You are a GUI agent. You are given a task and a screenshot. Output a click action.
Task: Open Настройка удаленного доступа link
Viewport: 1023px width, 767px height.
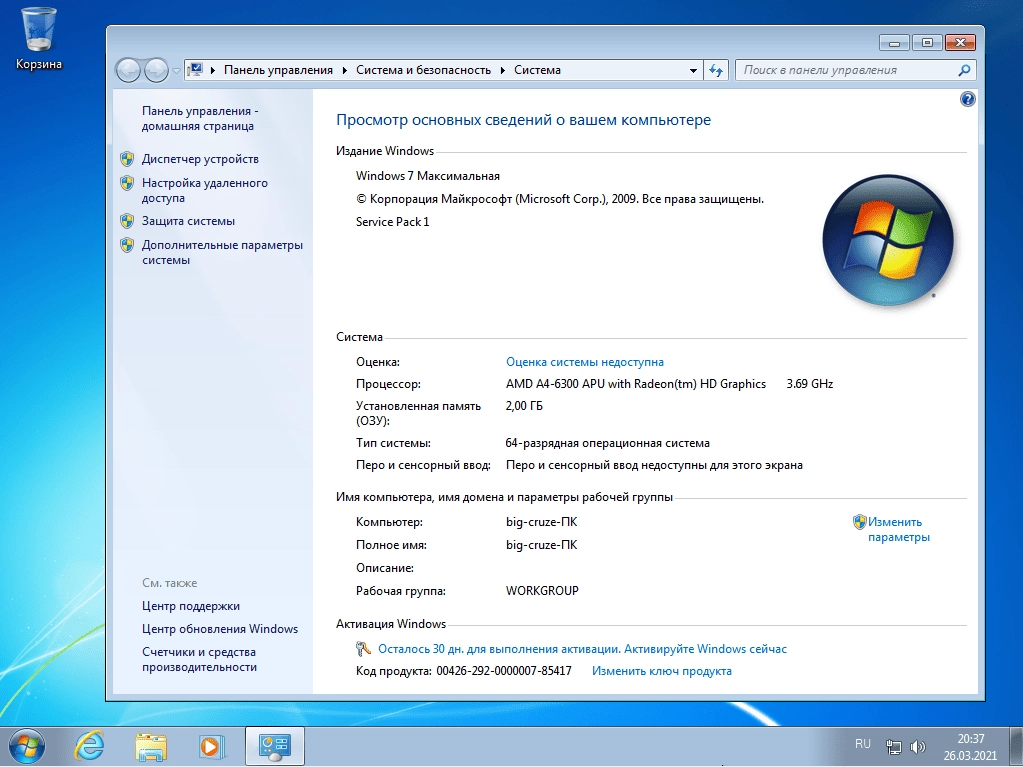click(x=205, y=190)
